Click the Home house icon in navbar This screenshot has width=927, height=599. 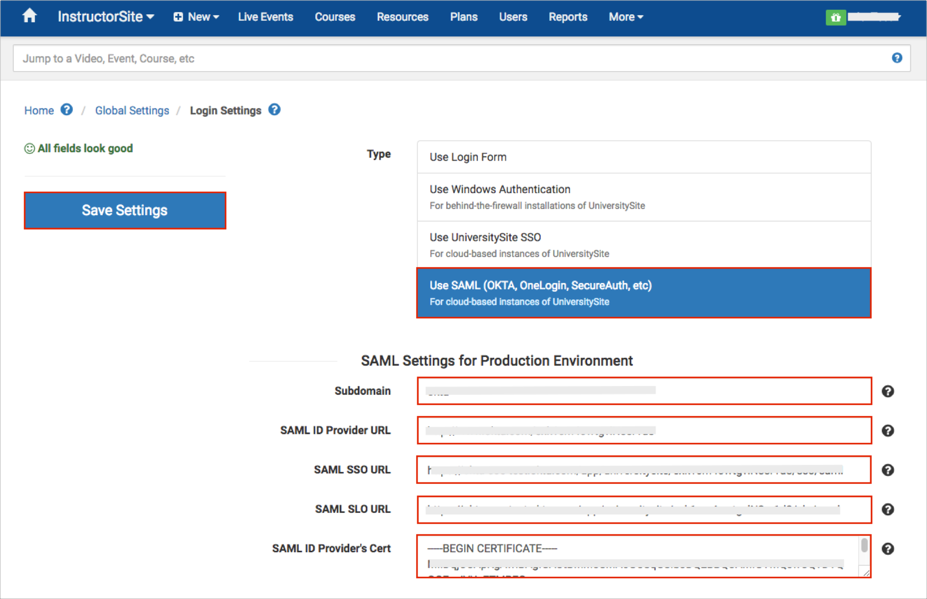(29, 16)
